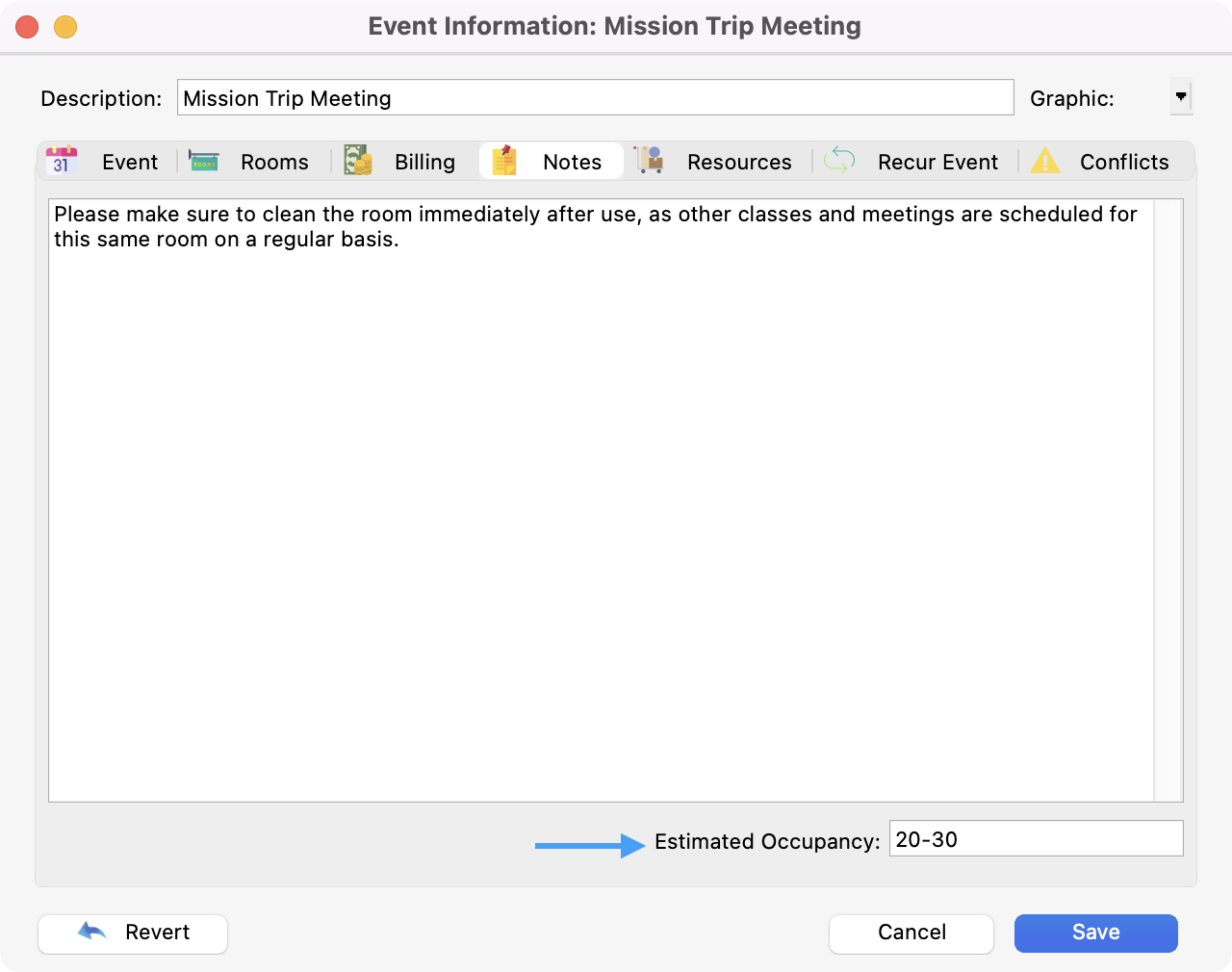Click the Billing money stack icon
Viewport: 1232px width, 972px height.
358,161
